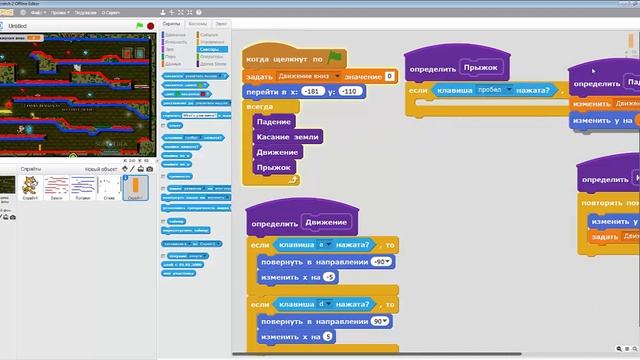The height and width of the screenshot is (360, 640).
Task: Click horizontal scrollbar of scripts area
Action: [x=377, y=353]
